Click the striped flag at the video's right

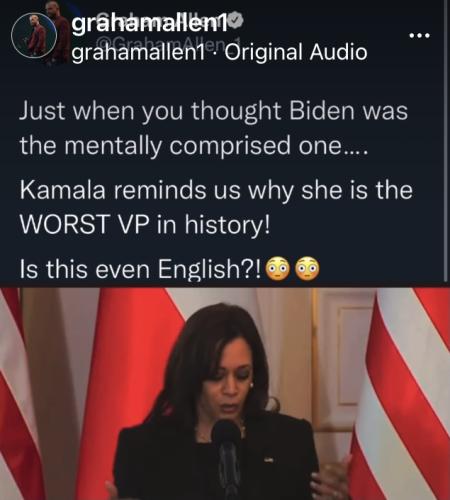pos(400,394)
